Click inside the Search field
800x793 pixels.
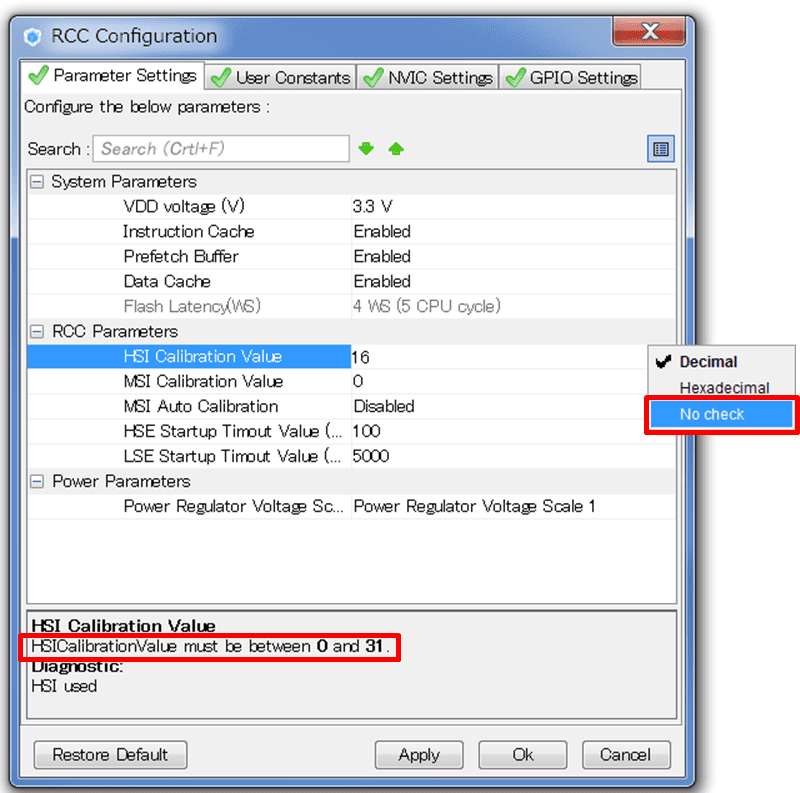tap(221, 149)
